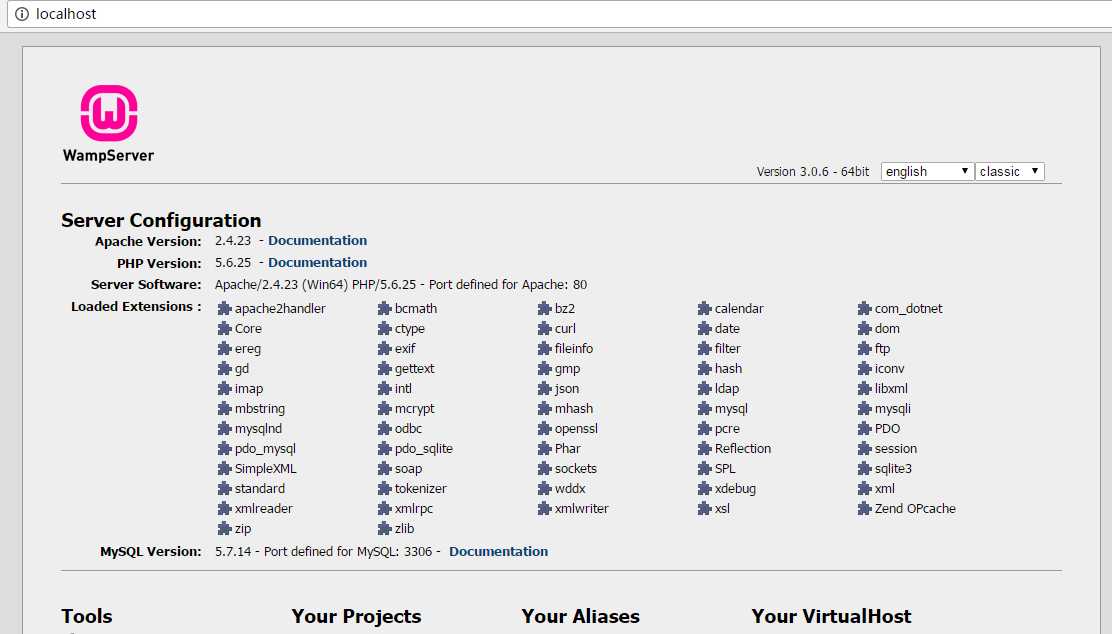The image size is (1112, 634).
Task: Click puzzle icon next to ldap
Action: (704, 389)
